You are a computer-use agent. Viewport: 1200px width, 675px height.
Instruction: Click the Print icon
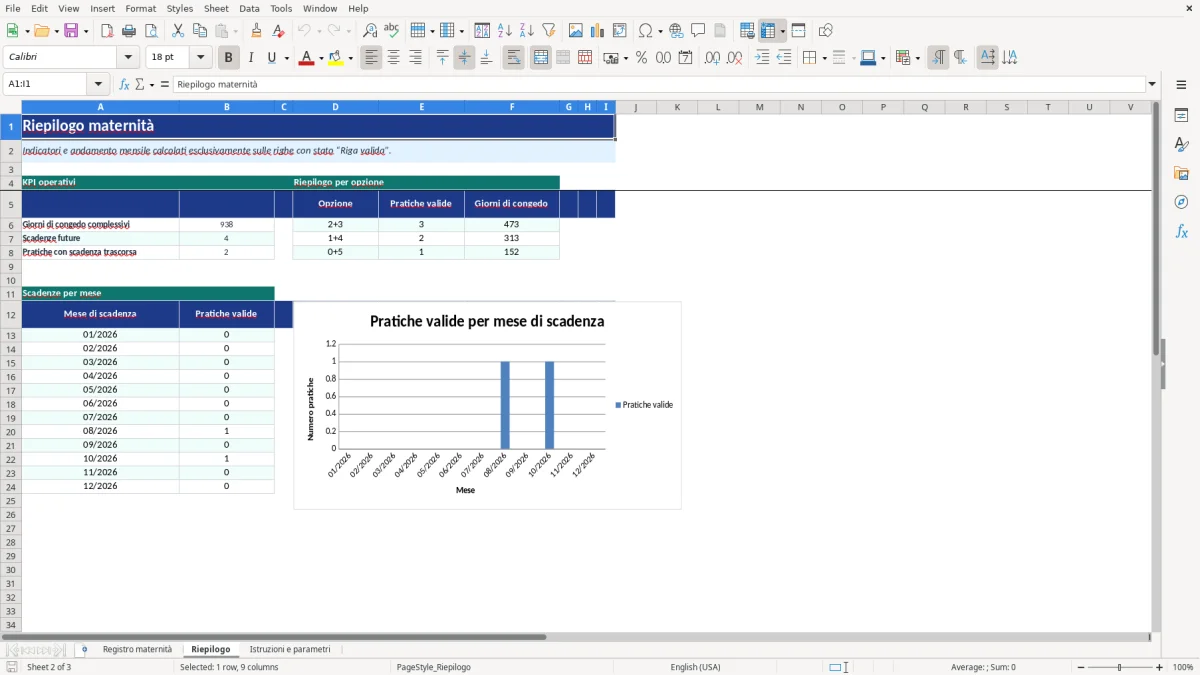coord(129,31)
